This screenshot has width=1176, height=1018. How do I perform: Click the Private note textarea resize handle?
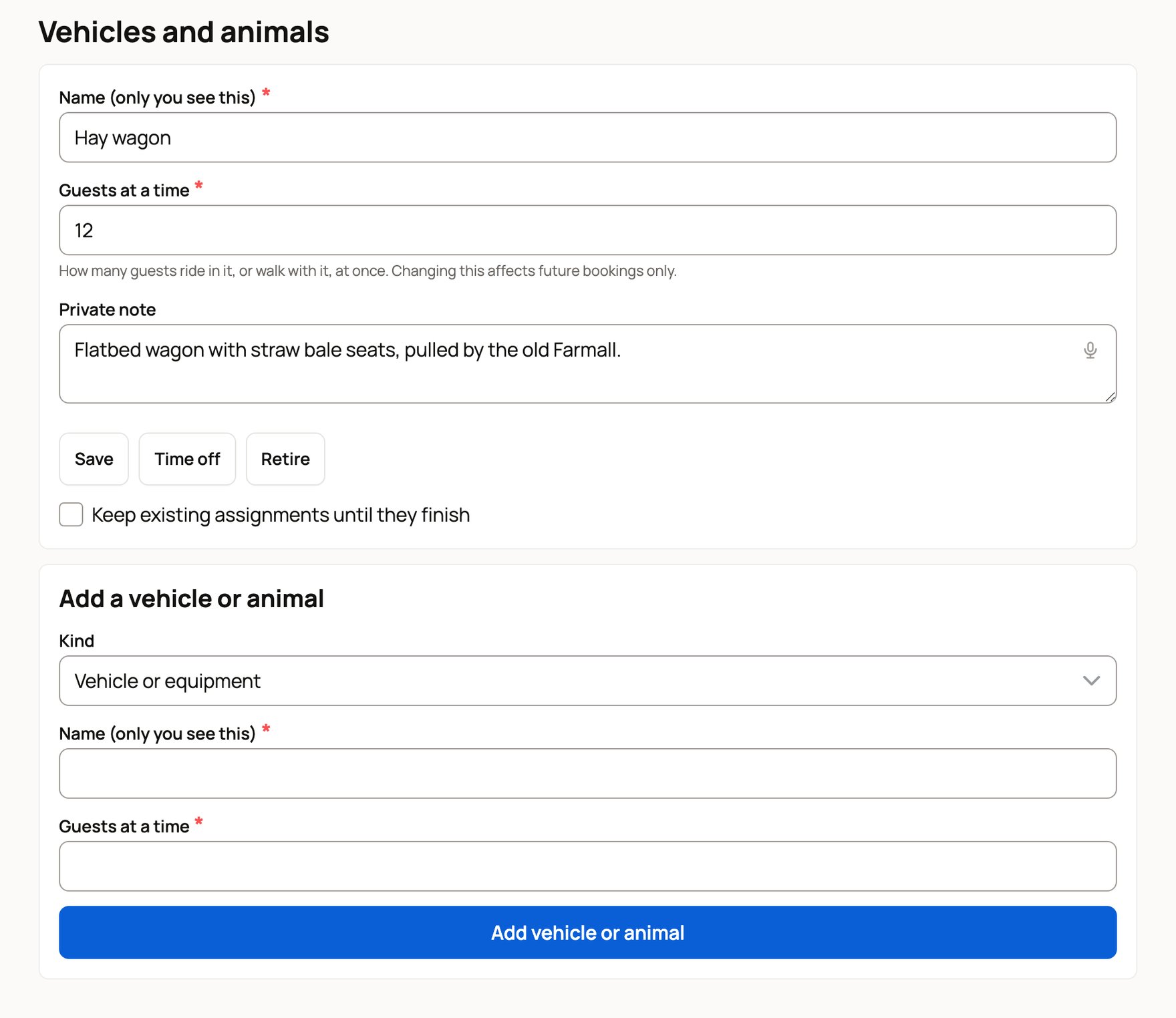(x=1110, y=397)
